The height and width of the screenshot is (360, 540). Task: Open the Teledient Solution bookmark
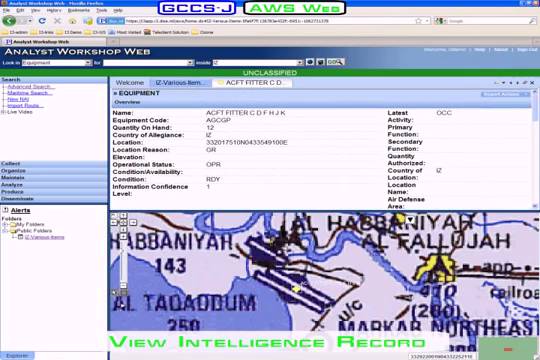coord(167,32)
